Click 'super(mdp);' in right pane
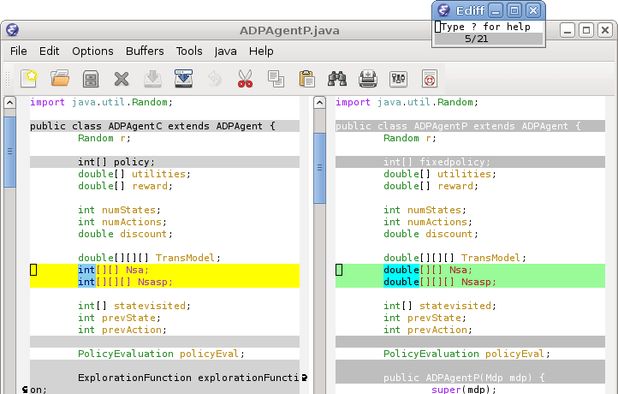The height and width of the screenshot is (394, 618). click(x=464, y=390)
